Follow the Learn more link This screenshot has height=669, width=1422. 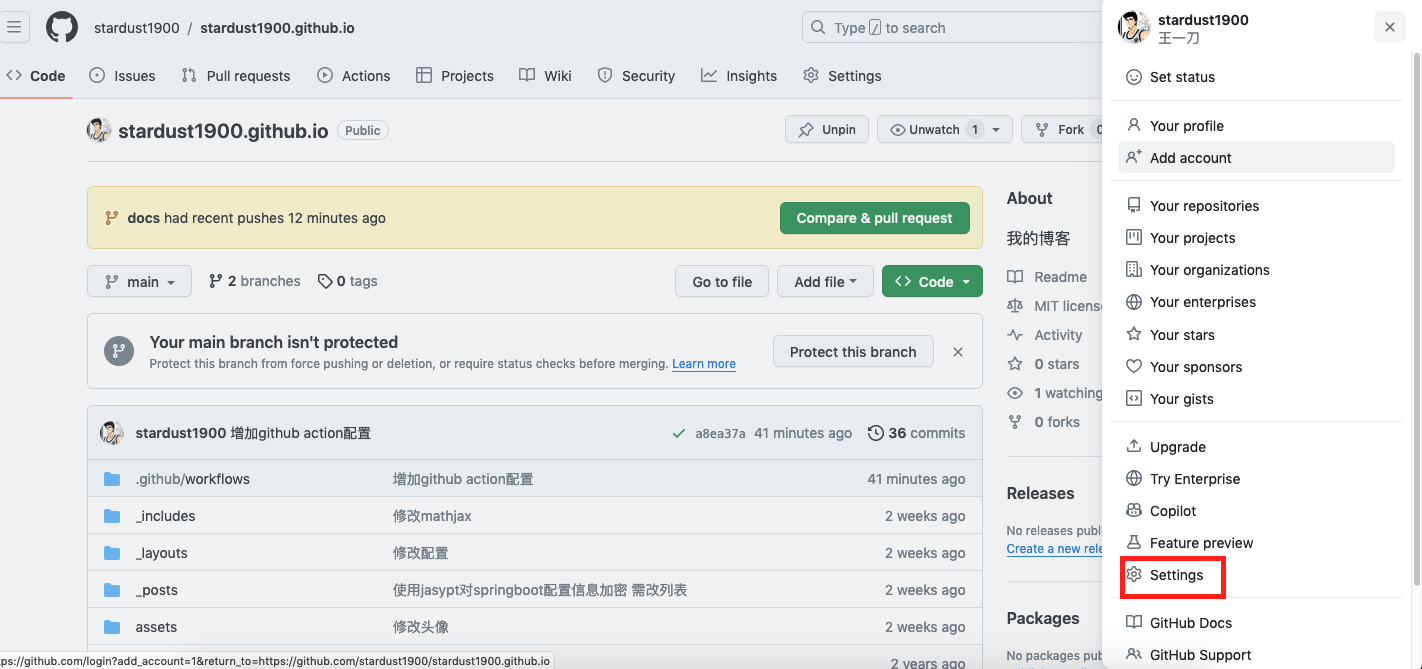(x=703, y=364)
